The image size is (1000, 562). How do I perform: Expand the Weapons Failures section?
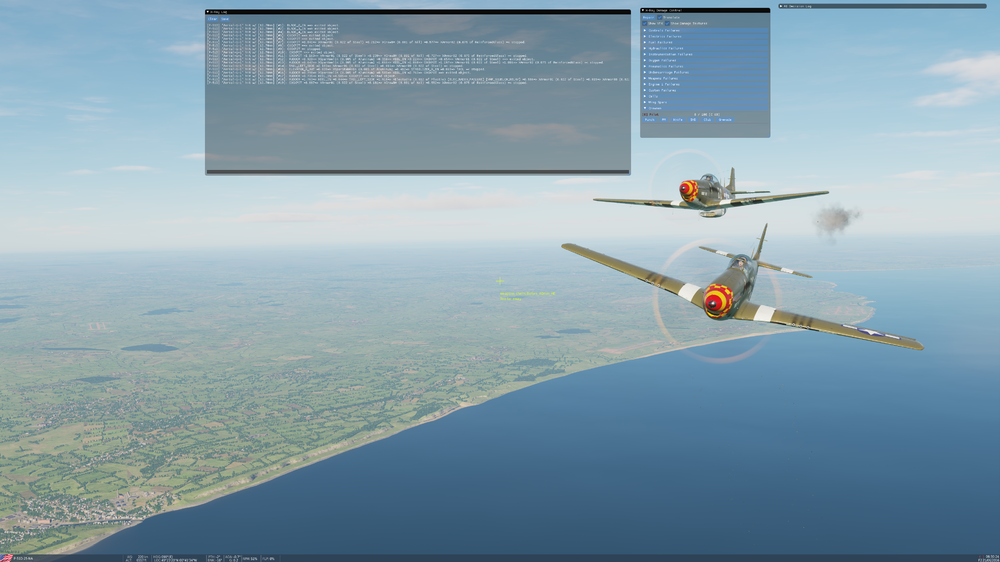click(x=705, y=78)
